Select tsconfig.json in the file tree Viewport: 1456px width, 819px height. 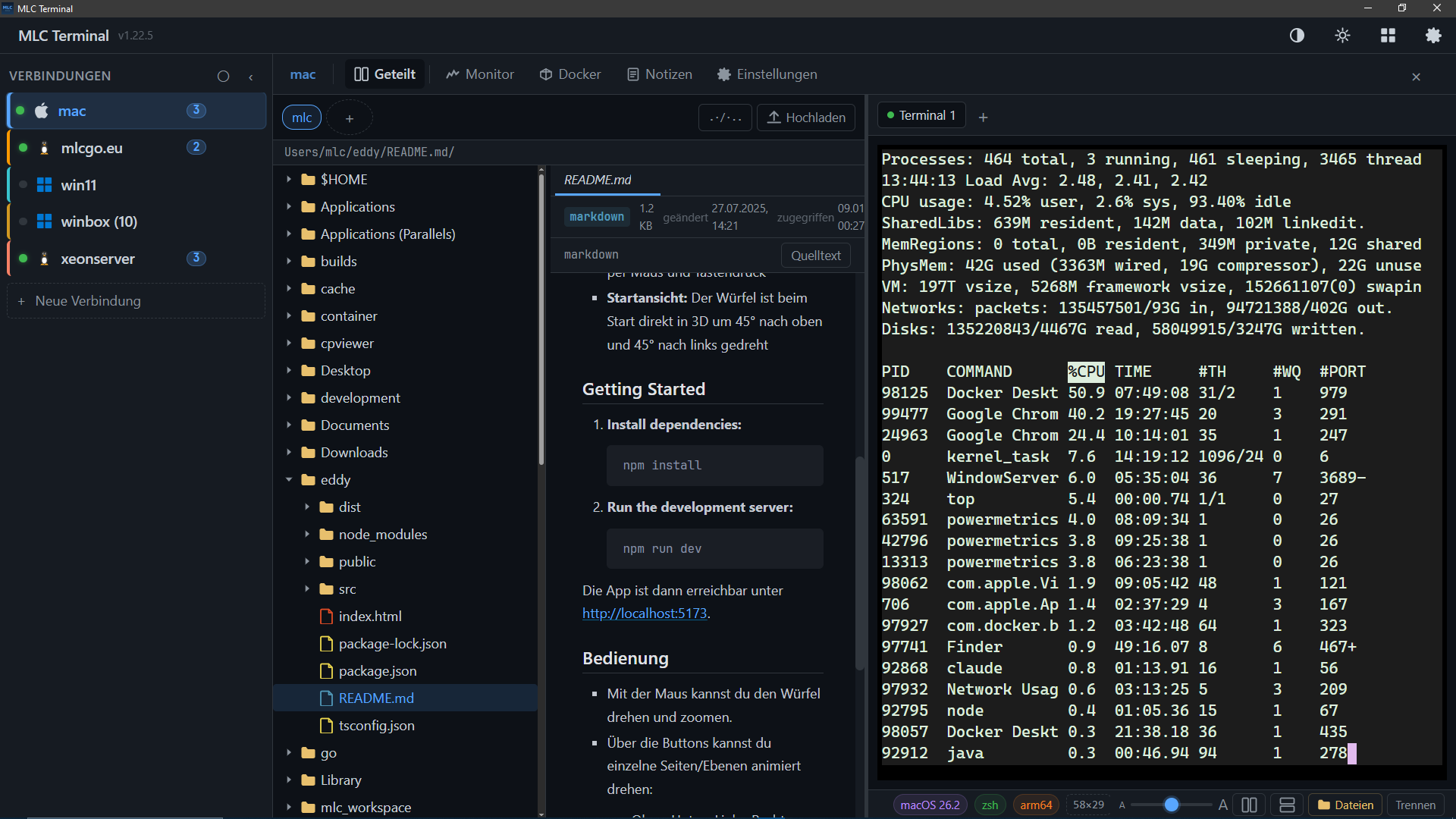tap(376, 725)
